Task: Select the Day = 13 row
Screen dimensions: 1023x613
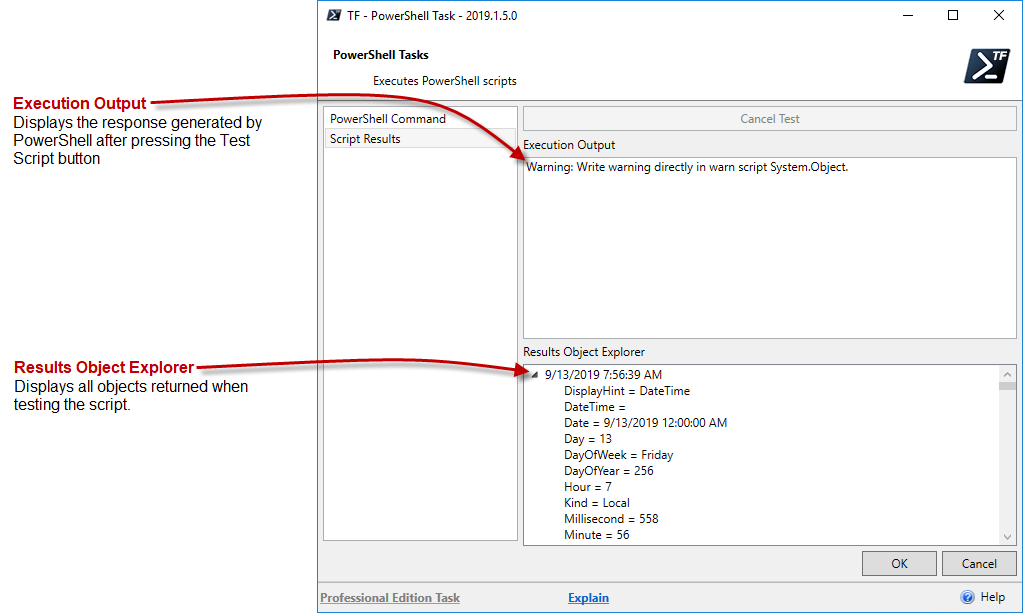Action: pos(588,439)
